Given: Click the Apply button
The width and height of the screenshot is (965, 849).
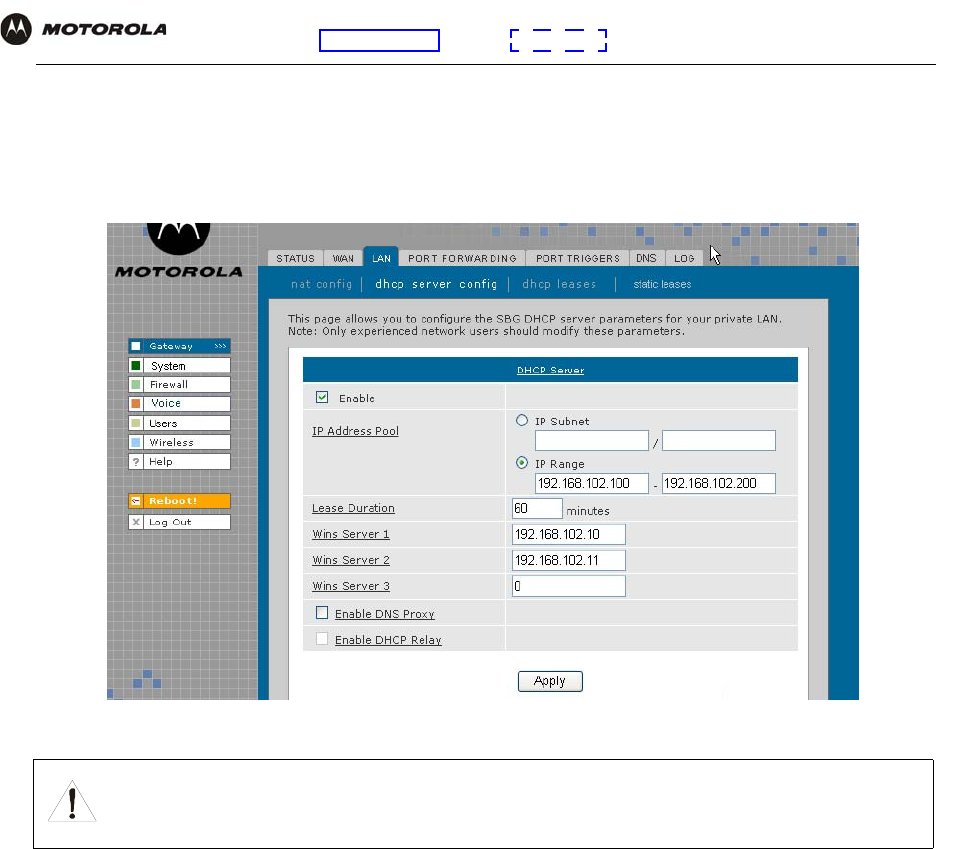Looking at the screenshot, I should (x=550, y=681).
